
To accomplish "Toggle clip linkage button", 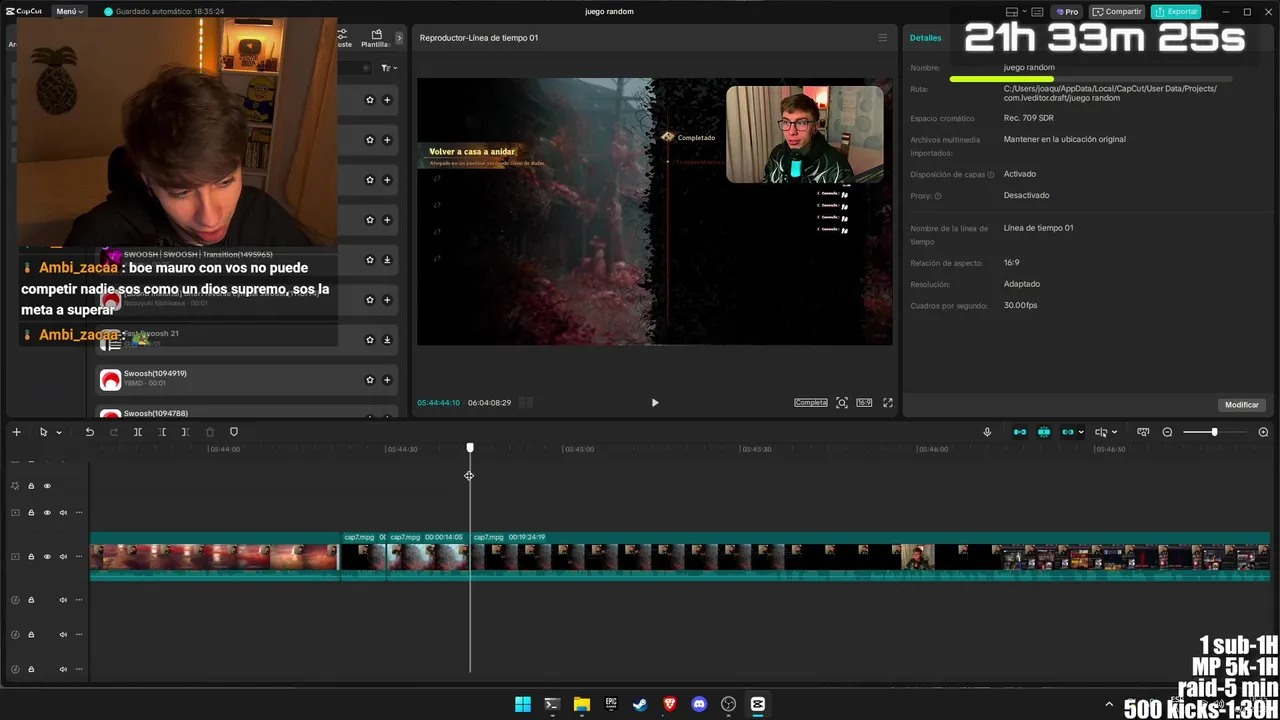I will pyautogui.click(x=1067, y=432).
